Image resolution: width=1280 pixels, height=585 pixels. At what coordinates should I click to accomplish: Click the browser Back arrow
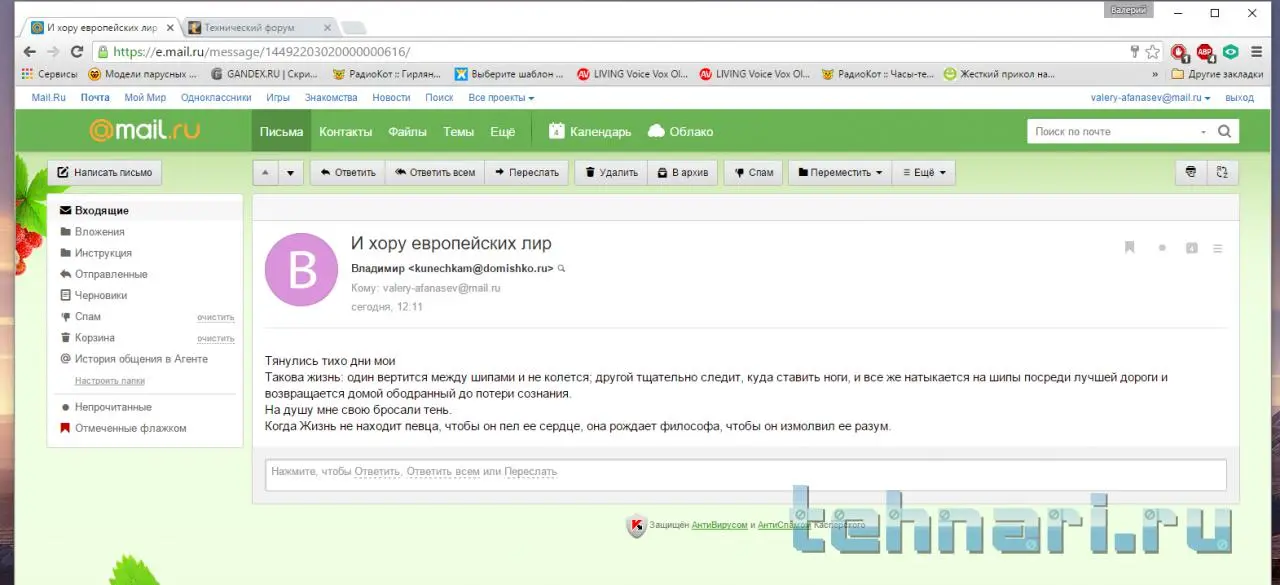[x=29, y=52]
